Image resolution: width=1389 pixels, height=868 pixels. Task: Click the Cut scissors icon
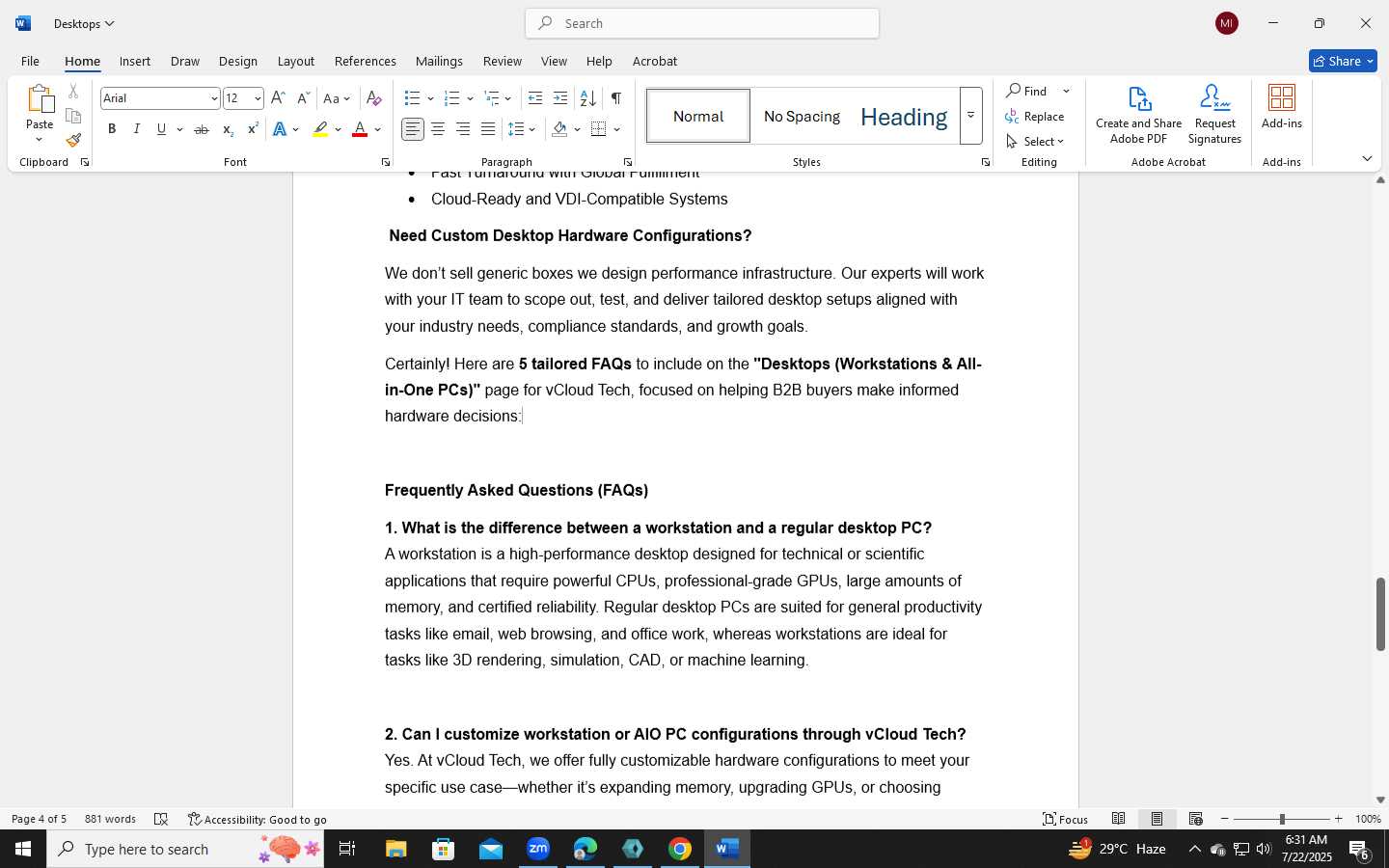tap(73, 92)
